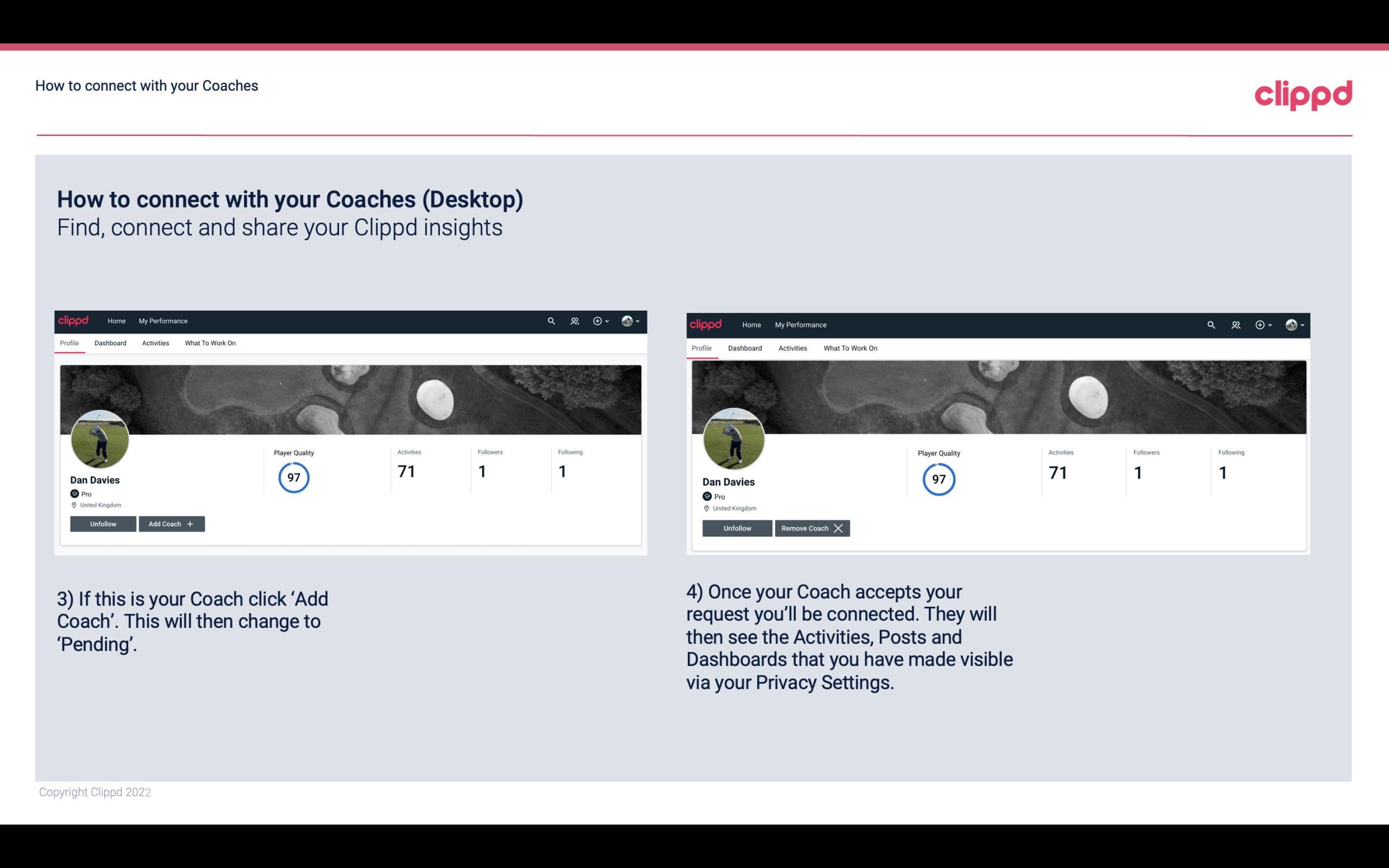Image resolution: width=1389 pixels, height=868 pixels.
Task: Click 'Activities' tab in right screenshot
Action: tap(792, 348)
